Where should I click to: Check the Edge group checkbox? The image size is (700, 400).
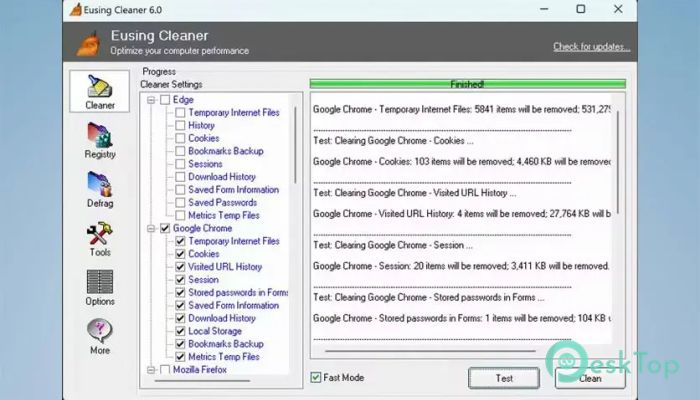pyautogui.click(x=165, y=100)
